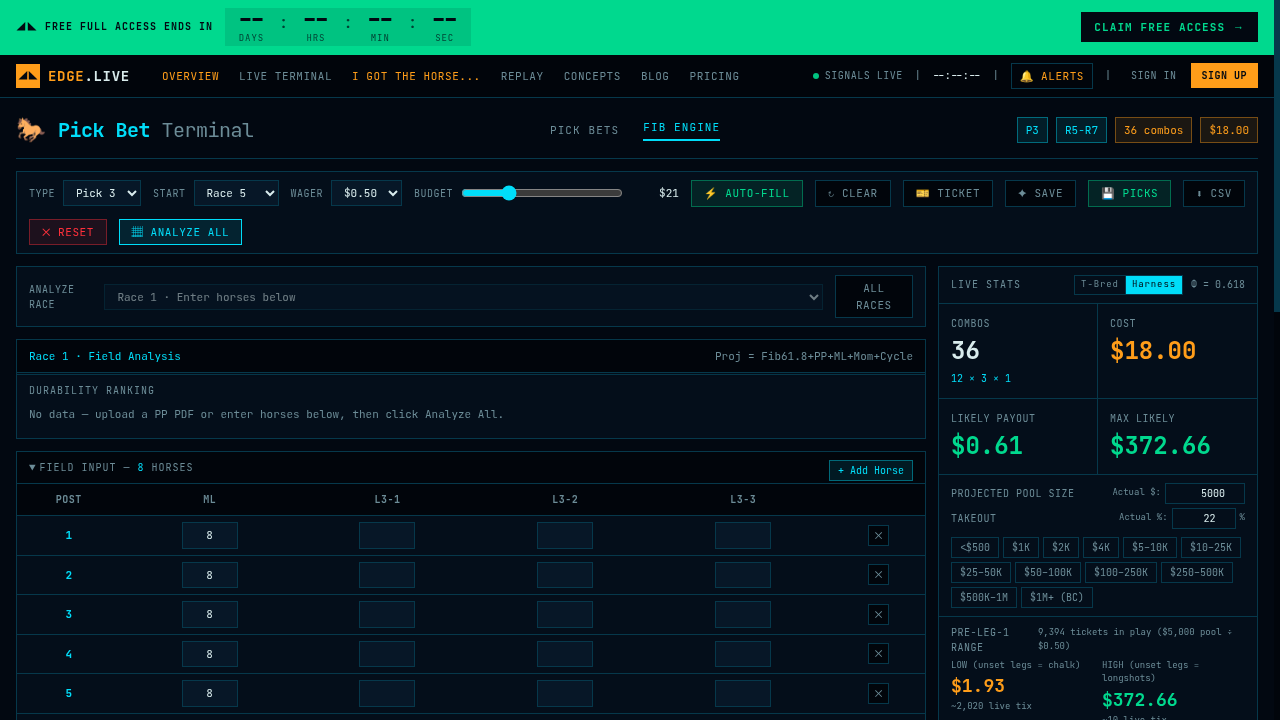Click the L3-2 field for post 3

(x=565, y=615)
